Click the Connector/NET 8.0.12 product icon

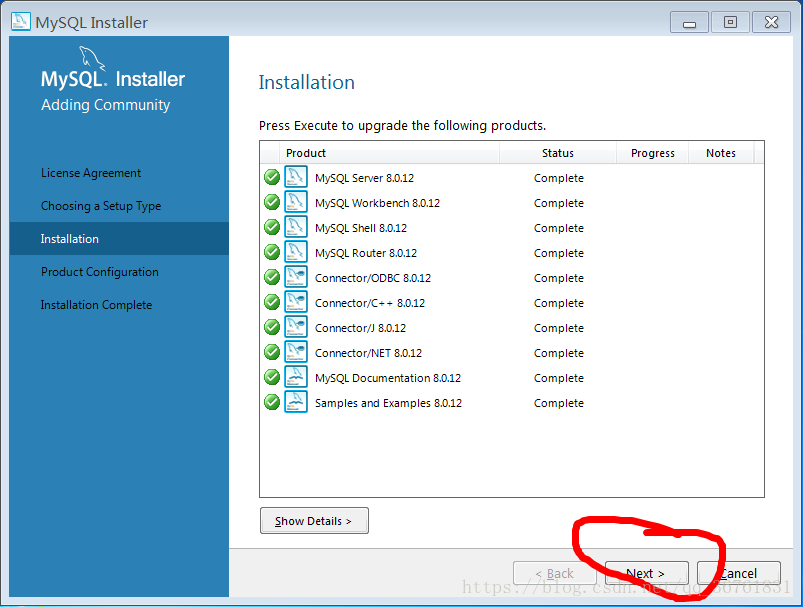point(296,352)
